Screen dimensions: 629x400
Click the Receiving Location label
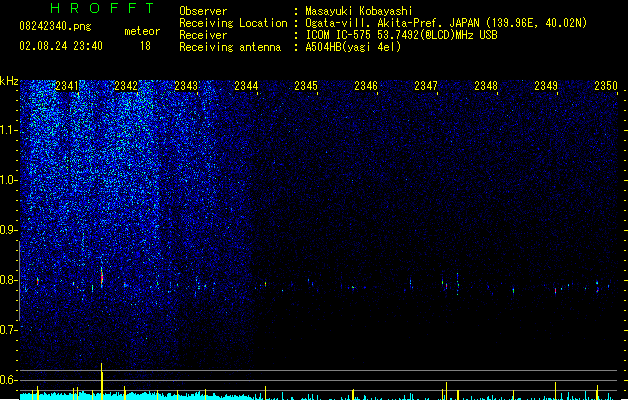(233, 23)
